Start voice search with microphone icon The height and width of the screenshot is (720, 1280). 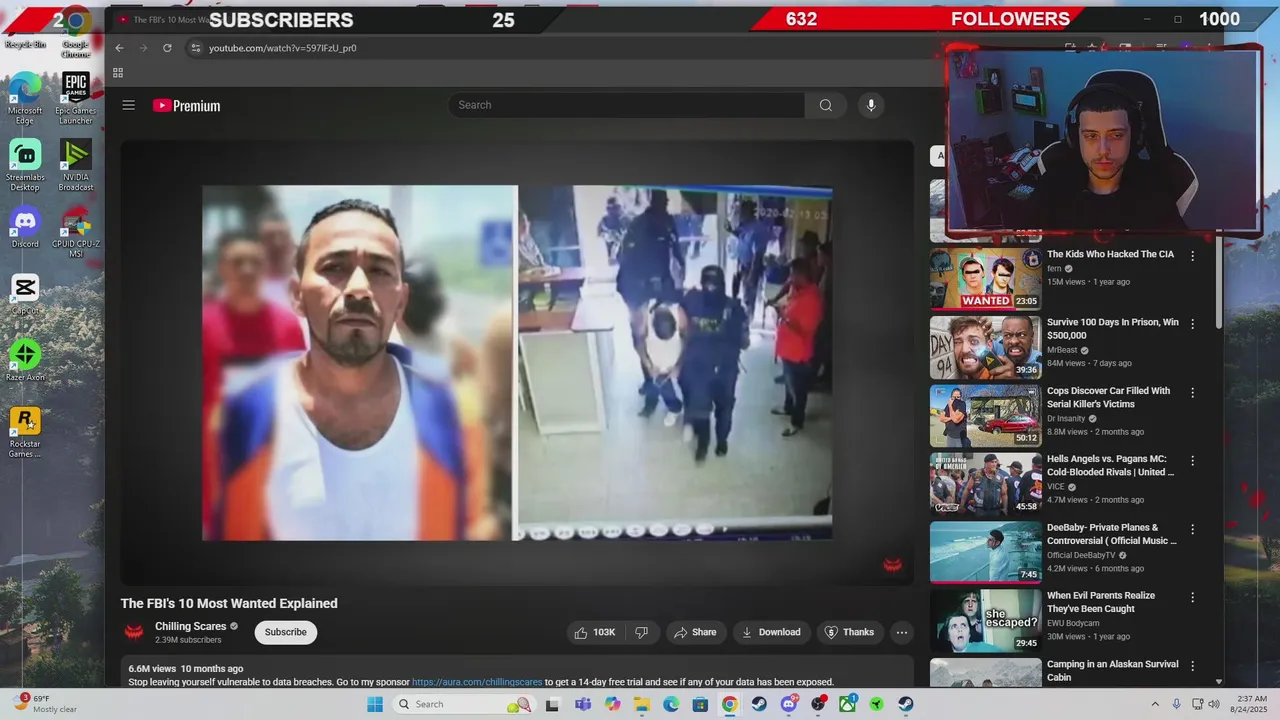coord(871,105)
